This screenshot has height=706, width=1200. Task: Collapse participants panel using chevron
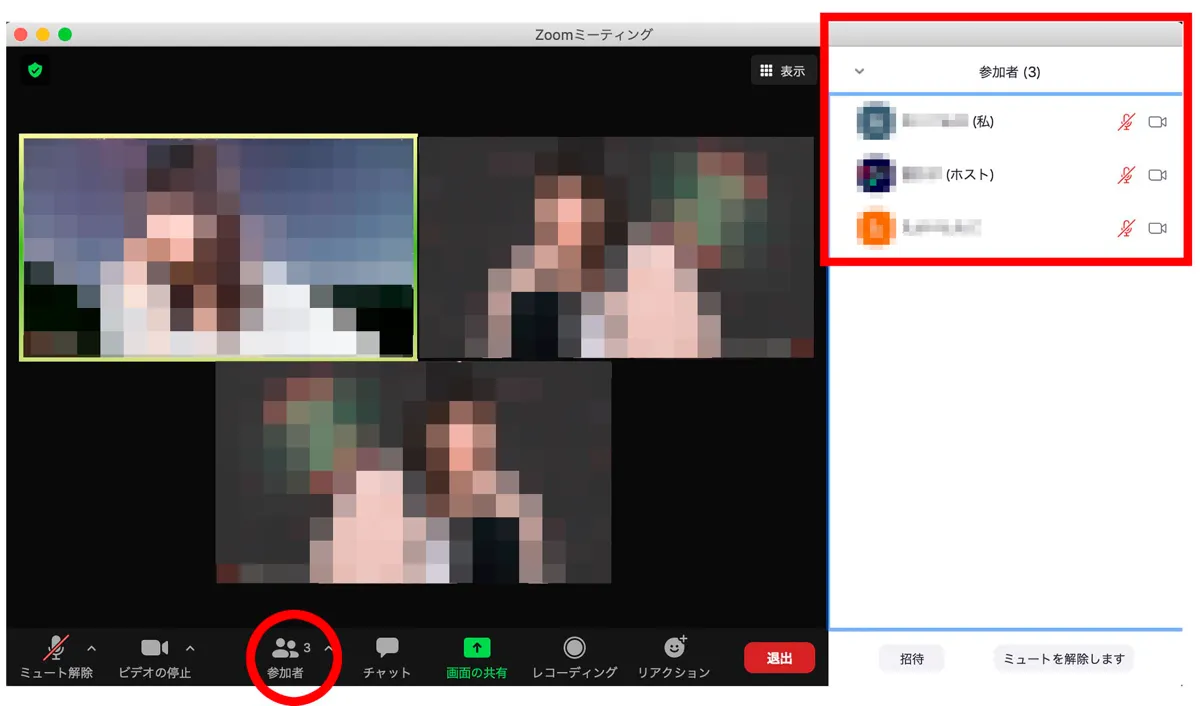pos(859,72)
